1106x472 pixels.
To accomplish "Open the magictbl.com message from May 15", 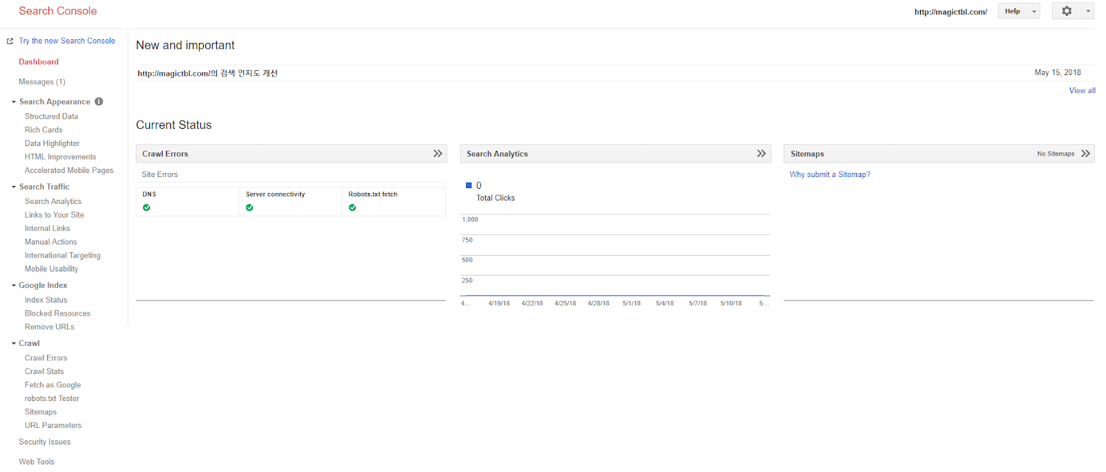I will (x=207, y=73).
